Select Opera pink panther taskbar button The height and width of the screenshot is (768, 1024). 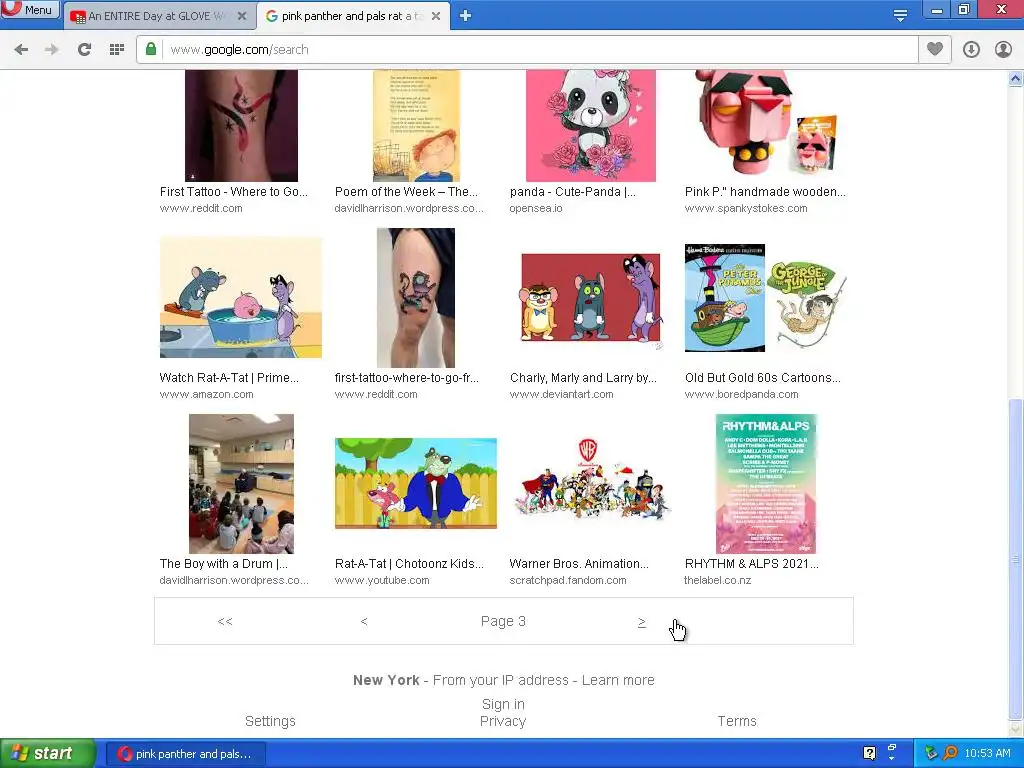185,754
